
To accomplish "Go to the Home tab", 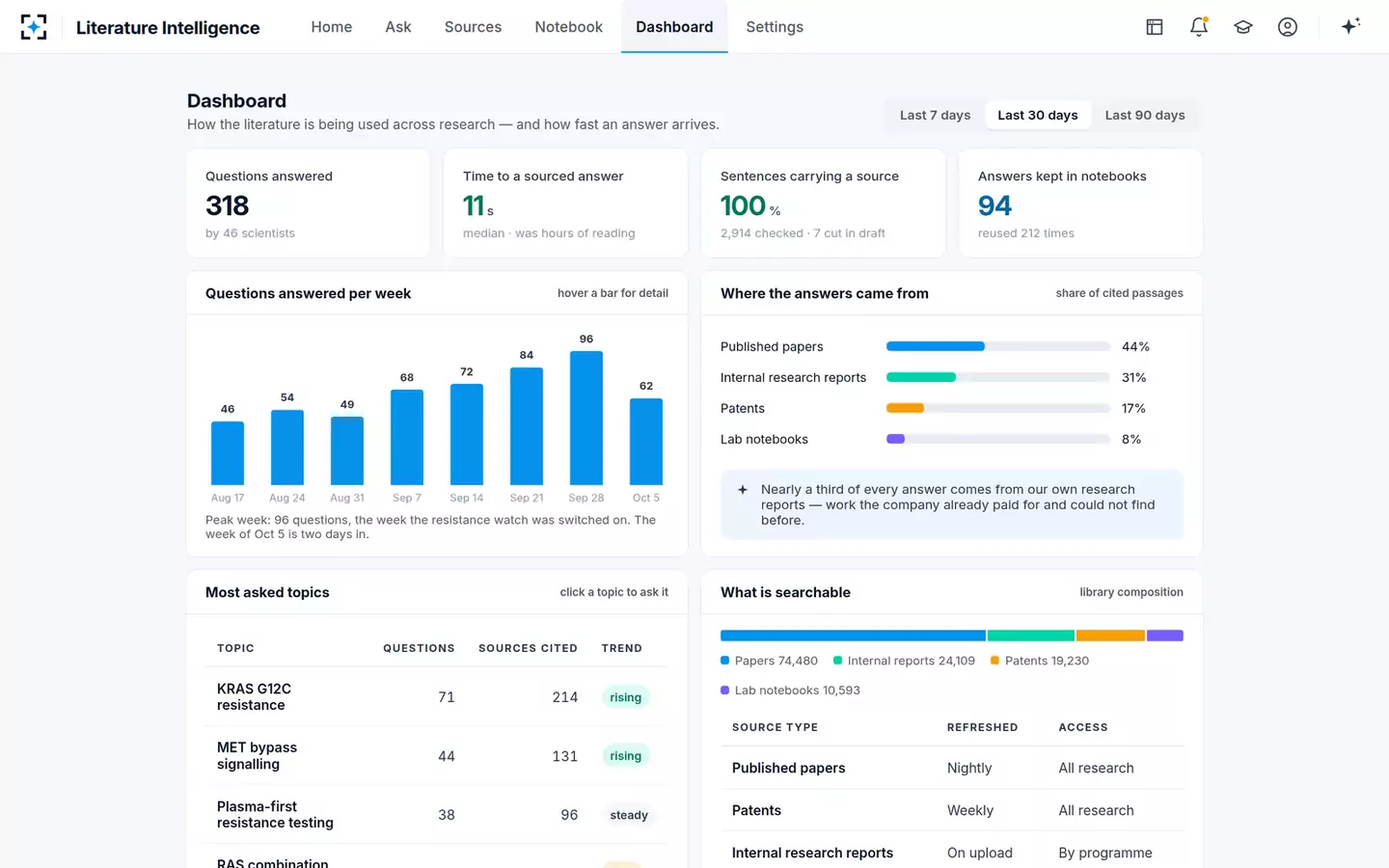I will tap(331, 27).
